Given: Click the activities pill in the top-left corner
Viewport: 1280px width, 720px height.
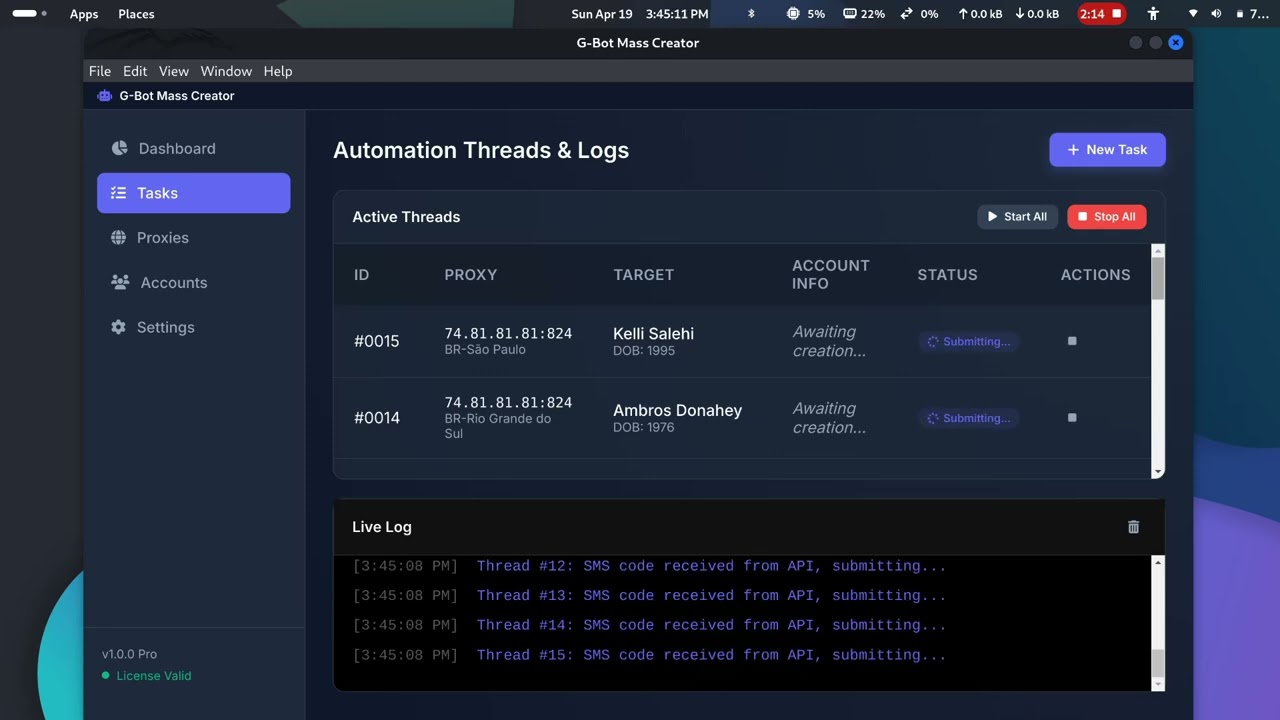Looking at the screenshot, I should pos(29,14).
